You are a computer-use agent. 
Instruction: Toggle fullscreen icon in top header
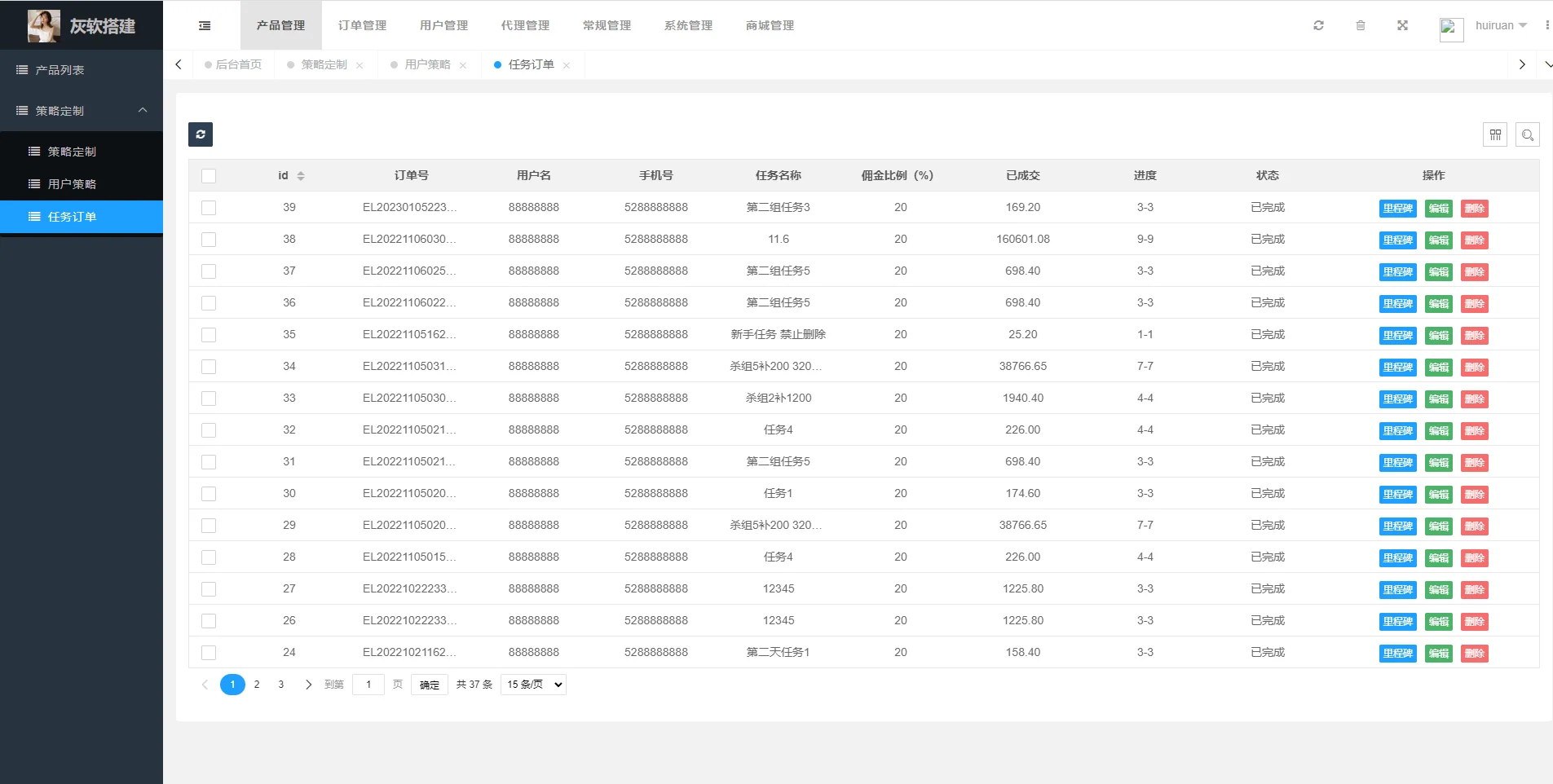coord(1402,26)
